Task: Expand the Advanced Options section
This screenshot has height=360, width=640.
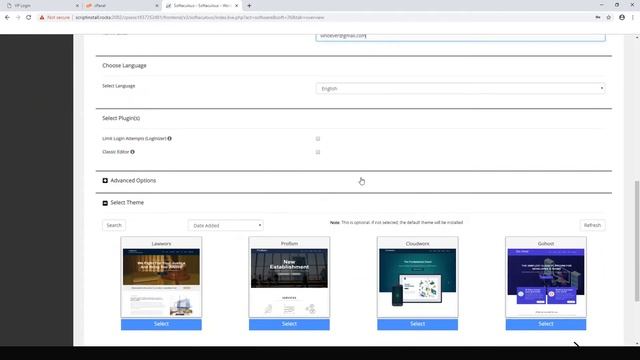Action: (x=129, y=180)
